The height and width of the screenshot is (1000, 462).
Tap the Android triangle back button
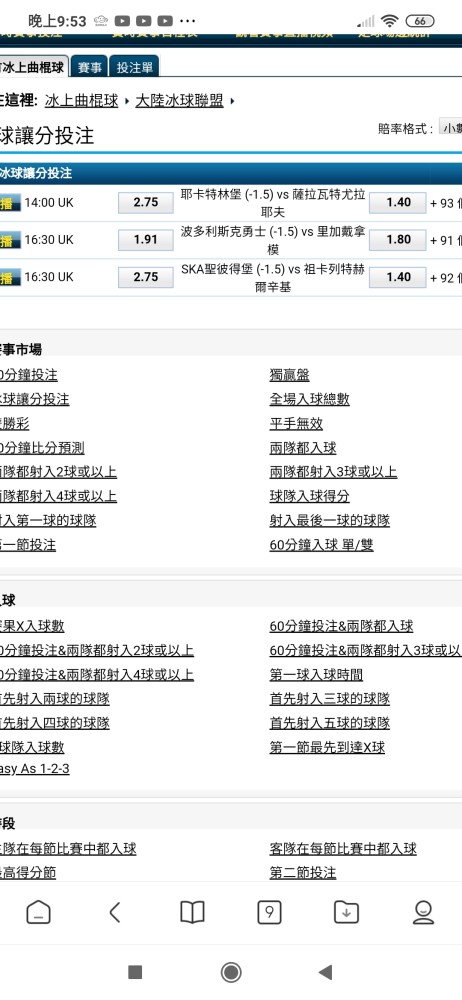(325, 971)
